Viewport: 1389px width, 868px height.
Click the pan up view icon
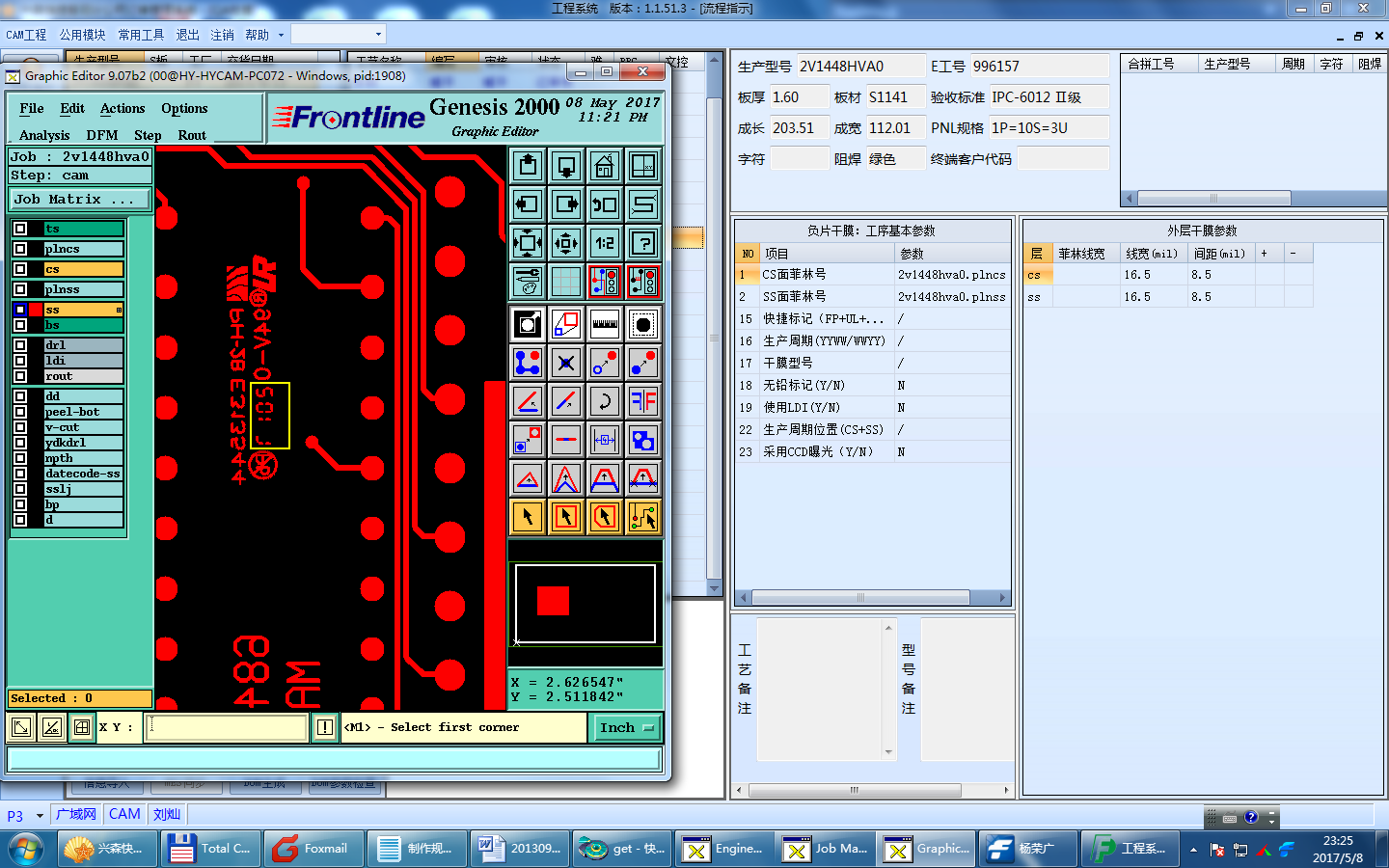pos(528,166)
